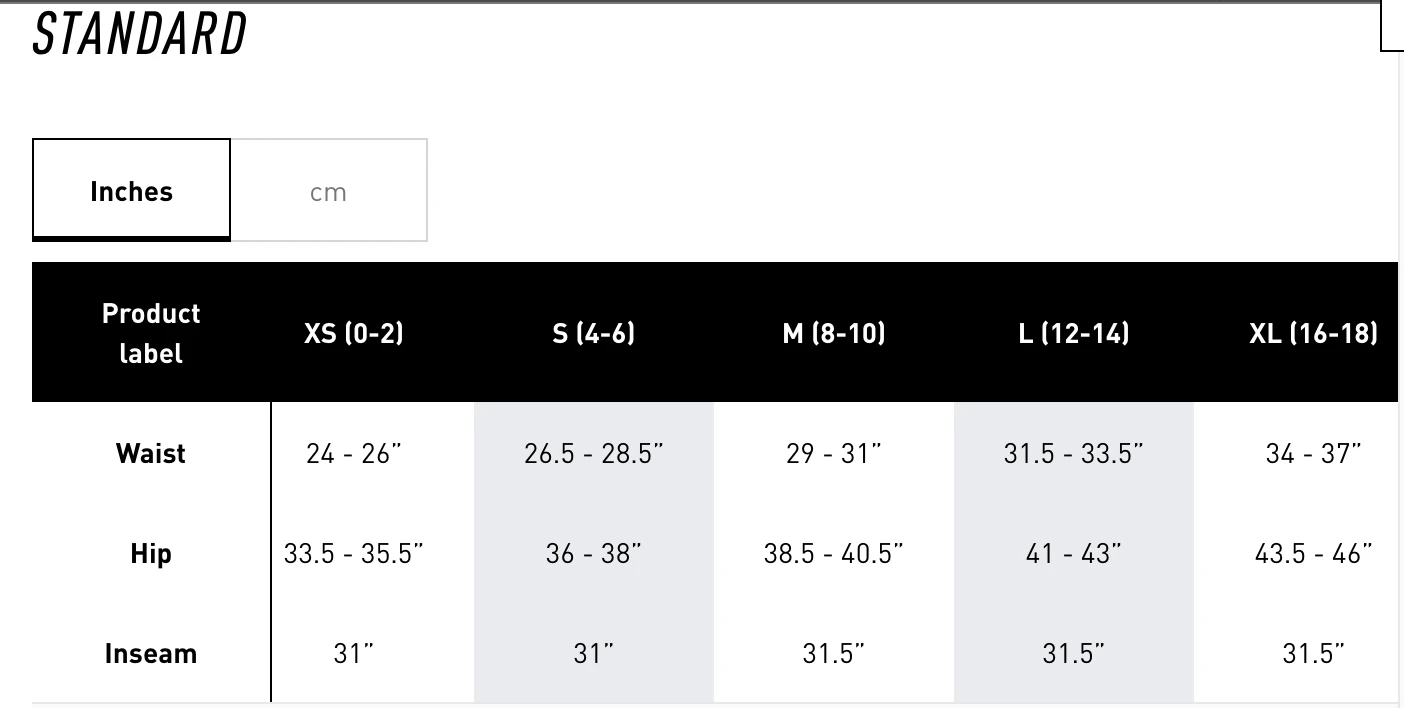Click the 36 - 38" hip measurement
Image resolution: width=1404 pixels, height=708 pixels.
click(x=593, y=553)
